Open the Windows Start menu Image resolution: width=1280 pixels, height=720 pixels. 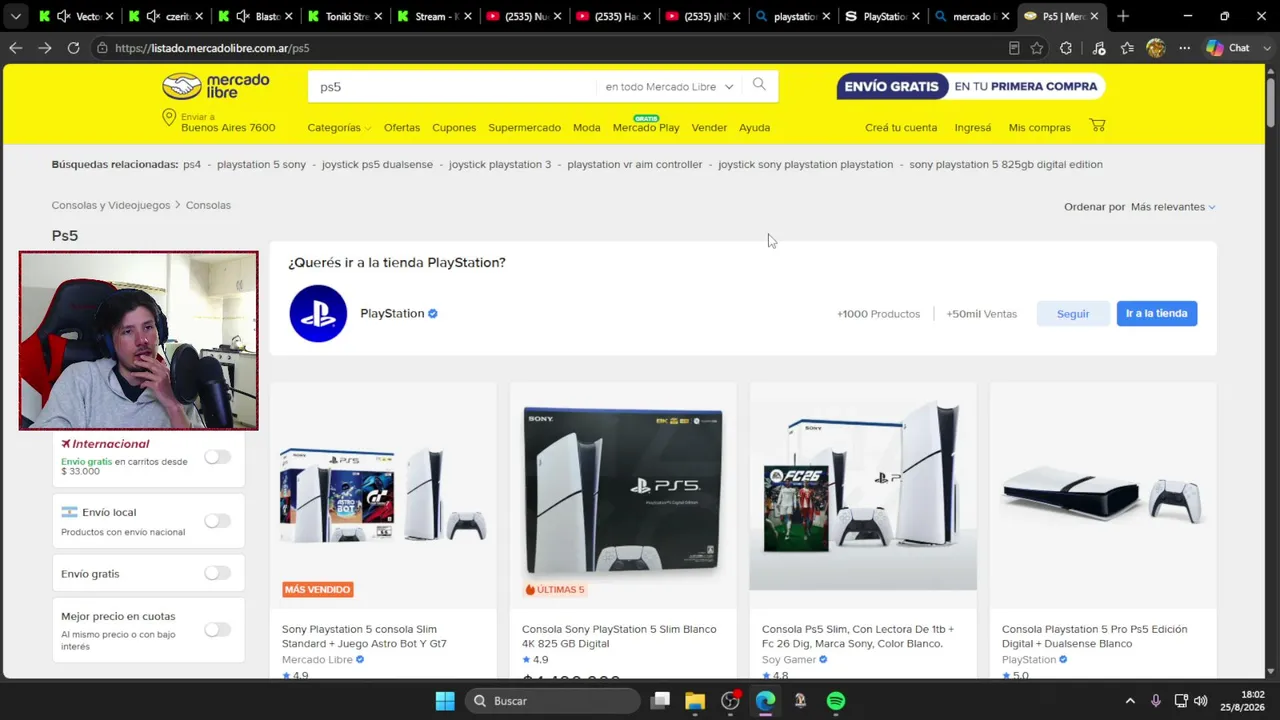[445, 701]
